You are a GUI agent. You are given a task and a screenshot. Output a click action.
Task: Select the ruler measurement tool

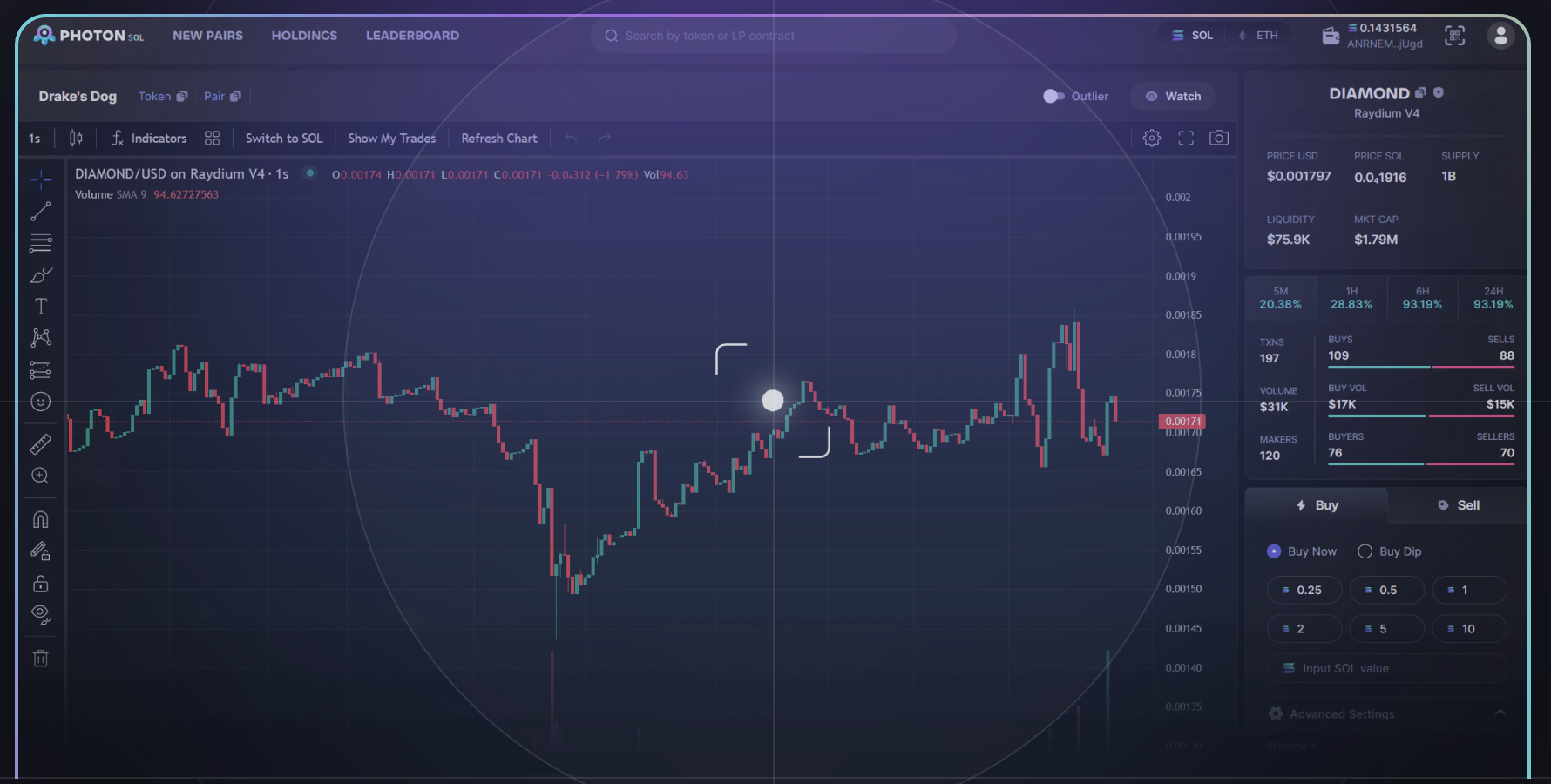pyautogui.click(x=40, y=443)
